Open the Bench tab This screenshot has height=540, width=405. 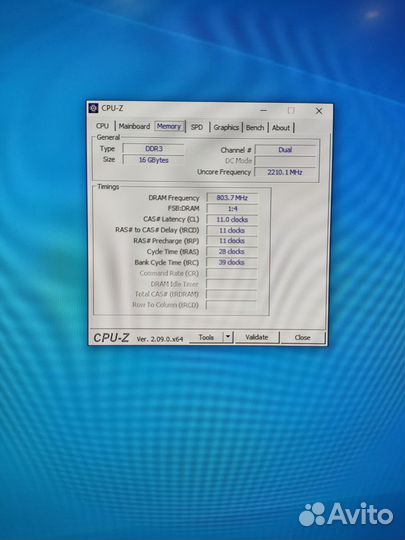255,127
